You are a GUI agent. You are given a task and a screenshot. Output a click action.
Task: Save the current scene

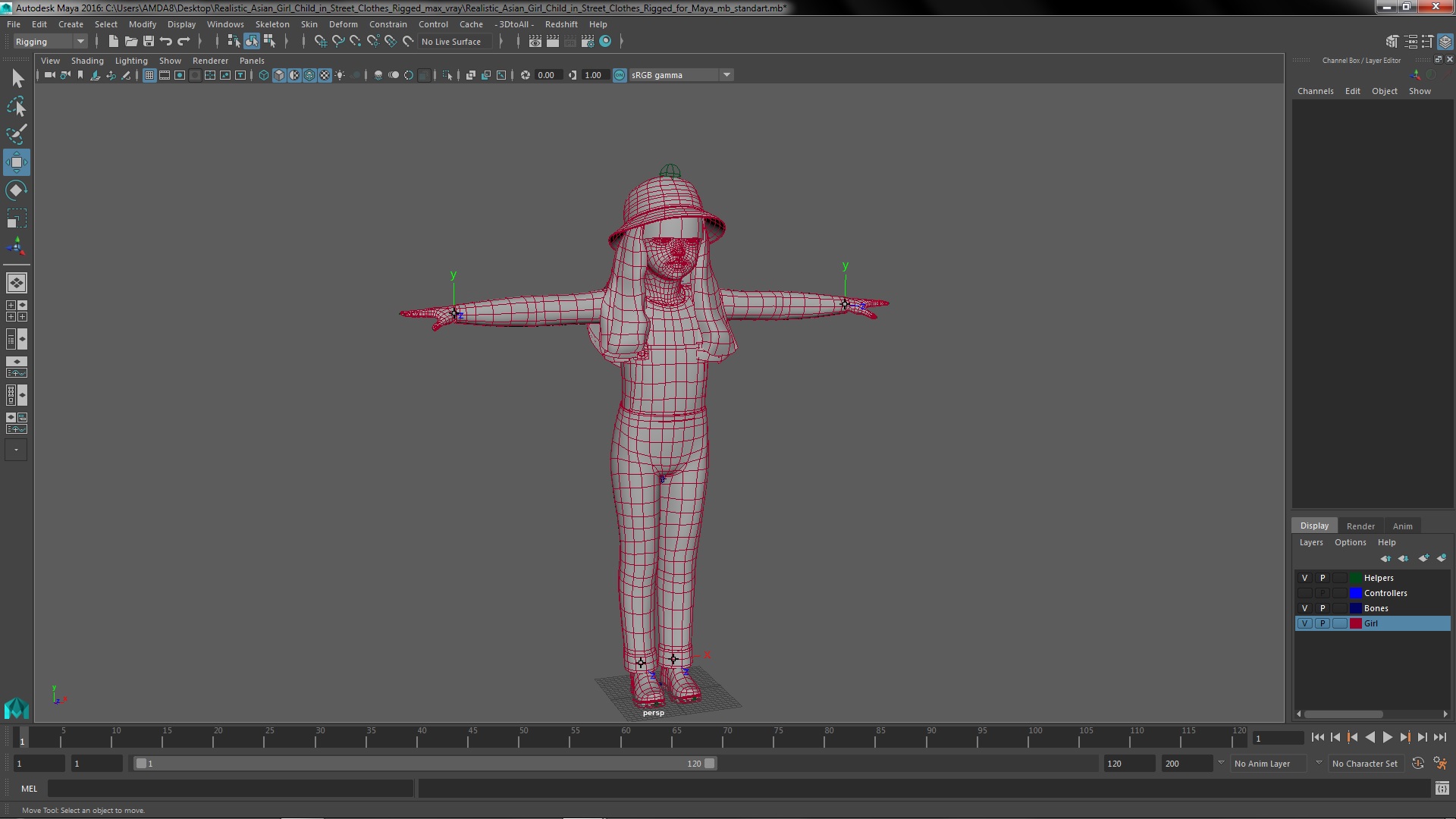click(149, 42)
